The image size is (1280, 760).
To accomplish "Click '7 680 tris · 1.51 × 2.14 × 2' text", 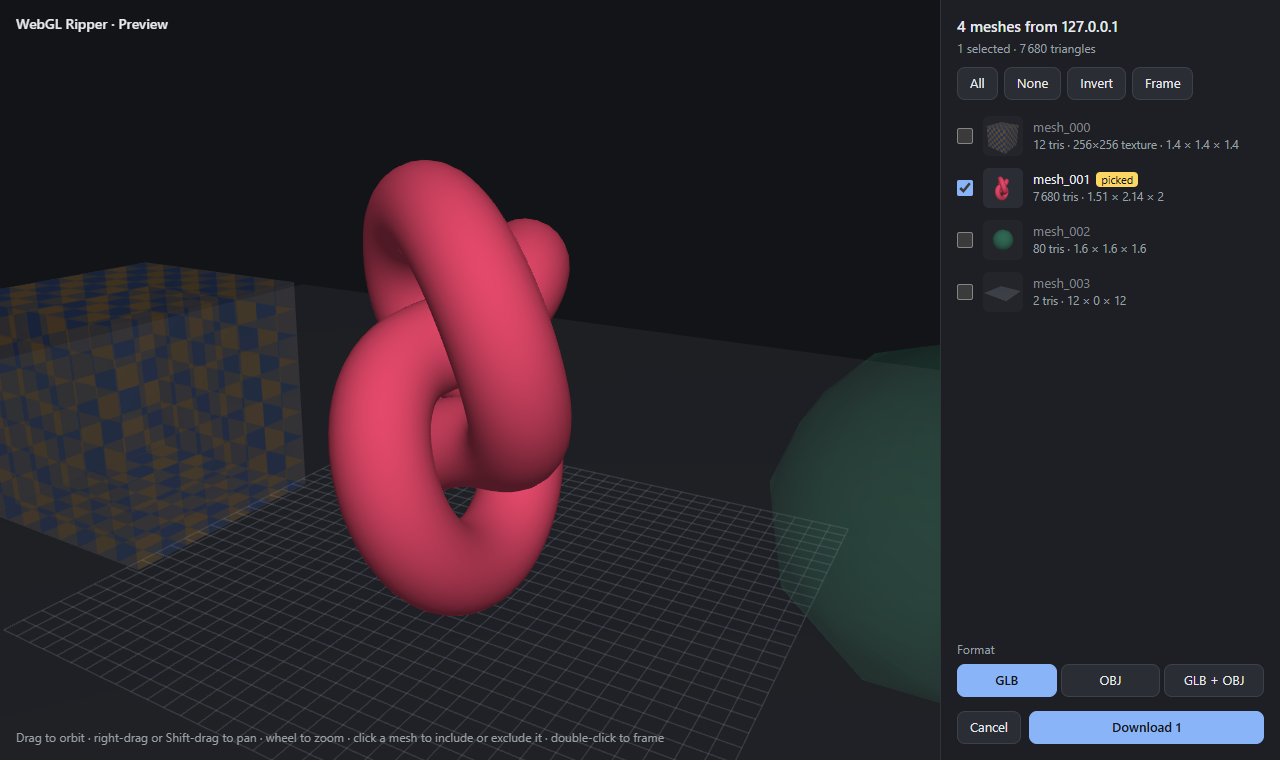I will (x=1098, y=197).
